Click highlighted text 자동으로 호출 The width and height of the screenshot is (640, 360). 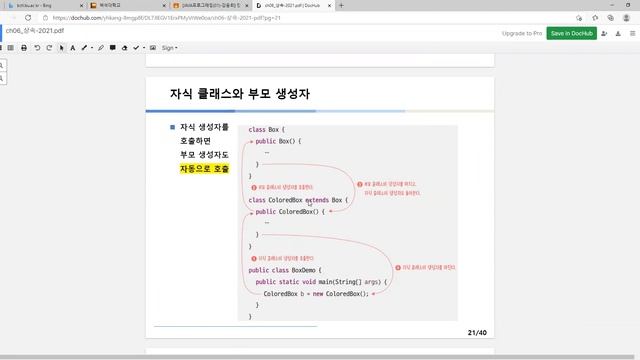(204, 169)
